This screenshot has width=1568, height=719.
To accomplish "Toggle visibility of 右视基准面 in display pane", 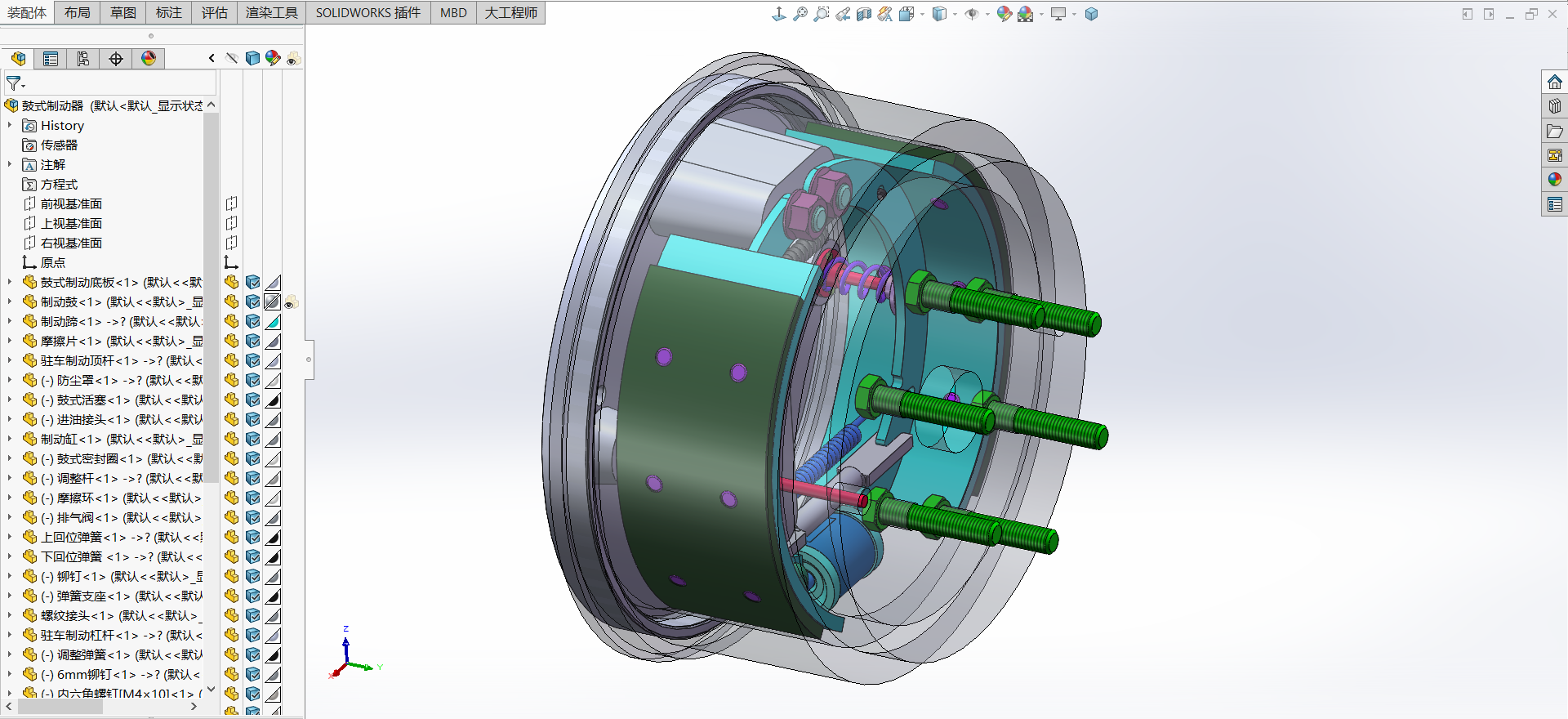I will click(232, 243).
